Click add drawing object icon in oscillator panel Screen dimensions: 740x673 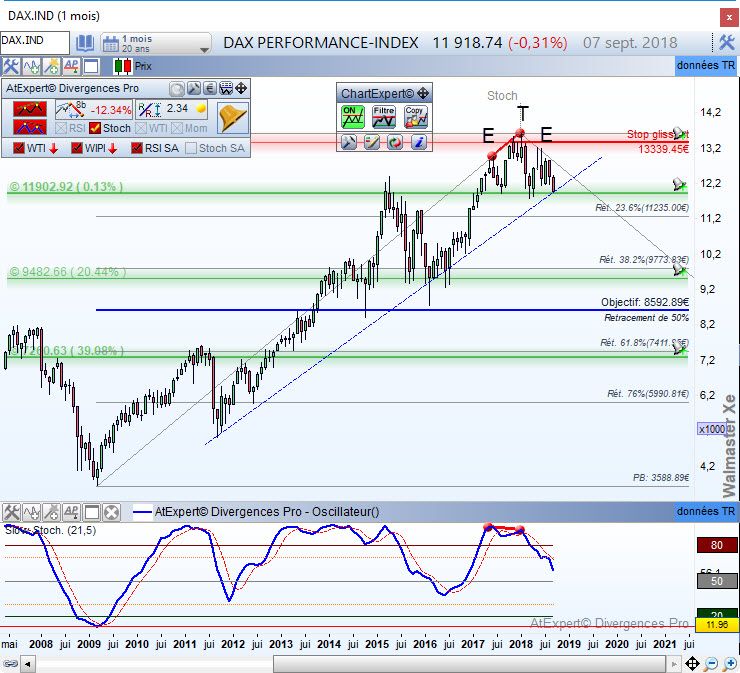pyautogui.click(x=51, y=512)
